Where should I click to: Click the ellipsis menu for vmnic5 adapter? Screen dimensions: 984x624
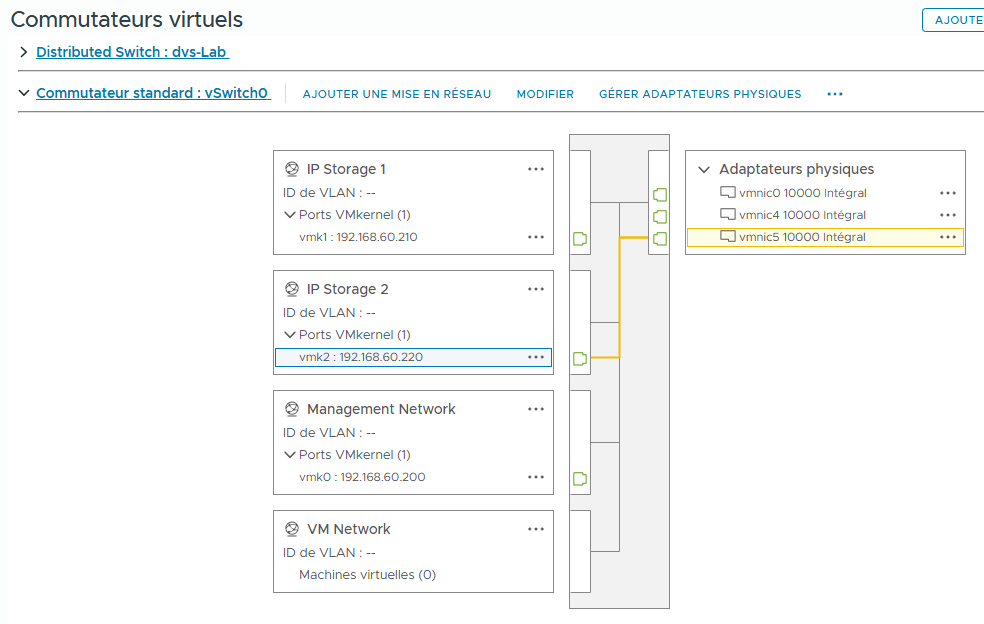(x=947, y=237)
